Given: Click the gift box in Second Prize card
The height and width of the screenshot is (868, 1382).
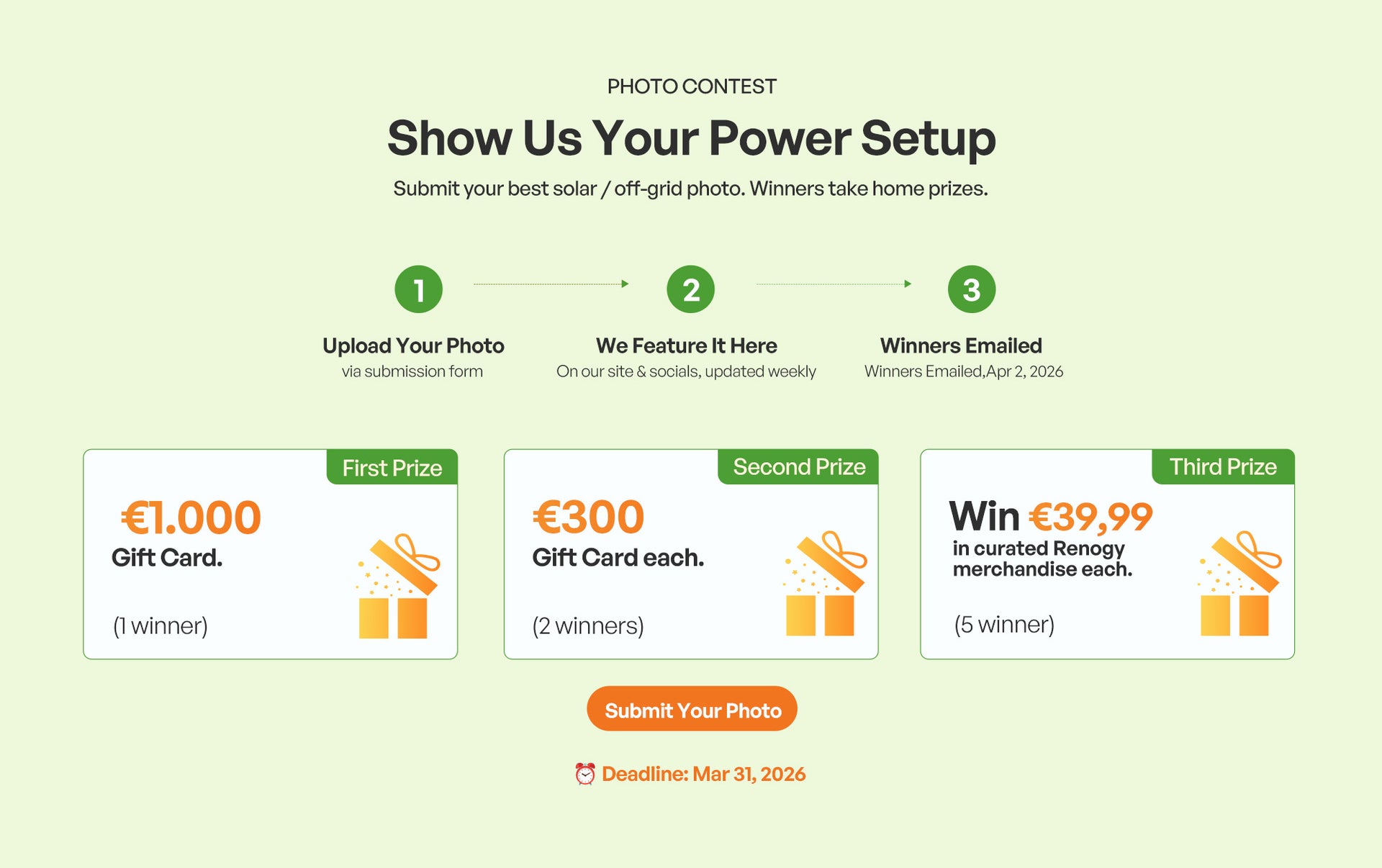Looking at the screenshot, I should click(x=823, y=584).
